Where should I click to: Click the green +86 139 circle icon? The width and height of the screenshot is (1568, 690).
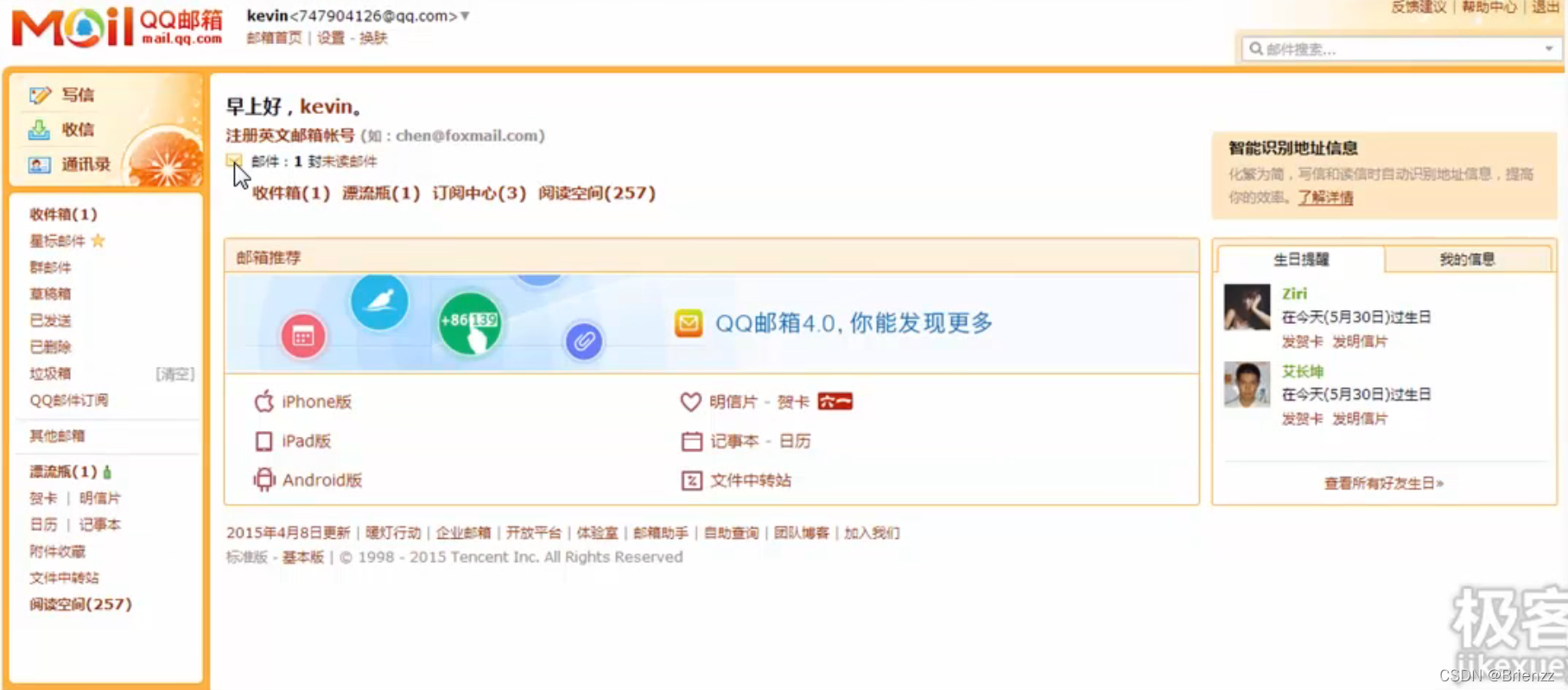470,324
